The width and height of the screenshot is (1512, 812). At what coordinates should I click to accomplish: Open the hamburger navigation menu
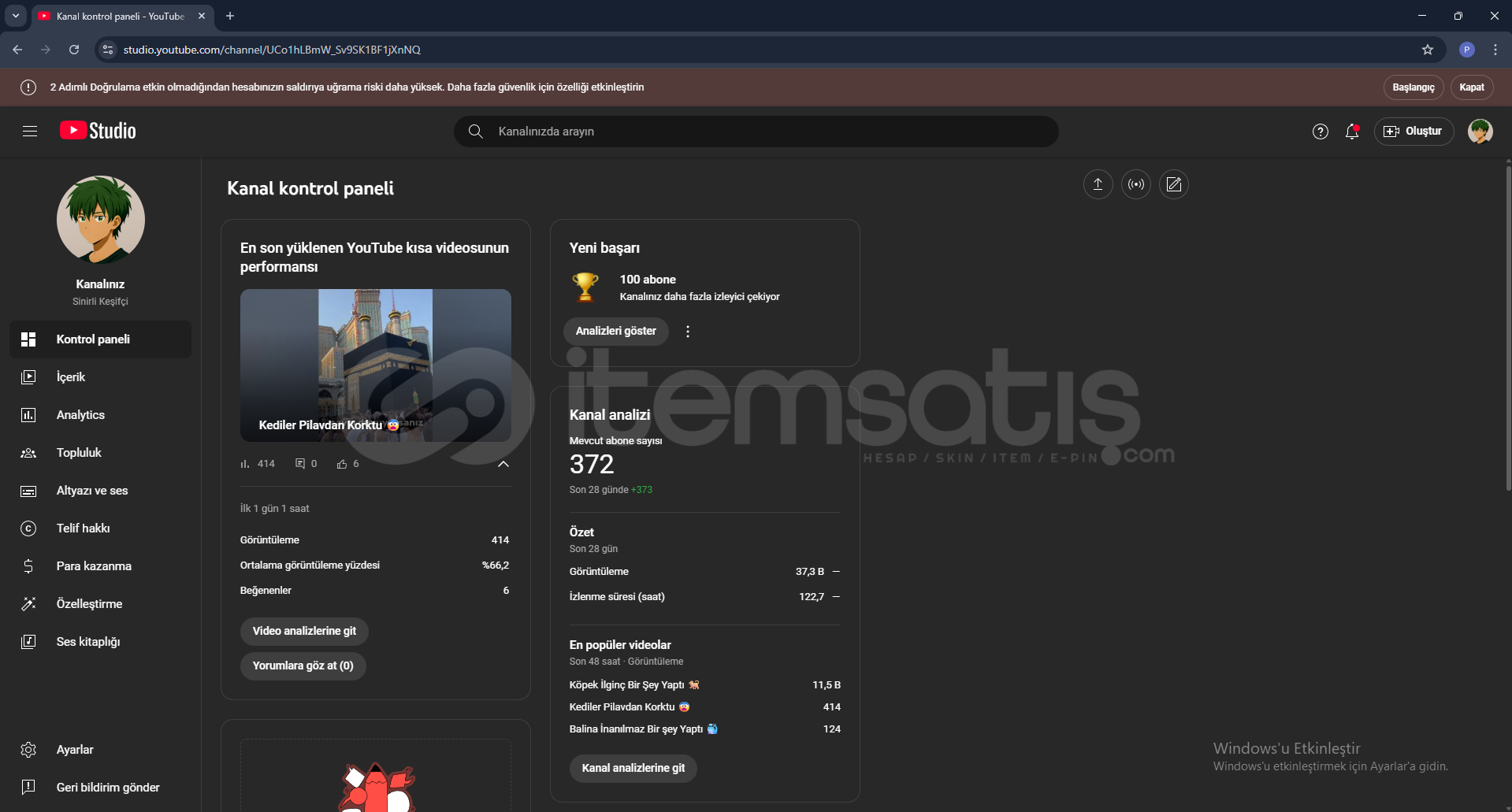[30, 132]
